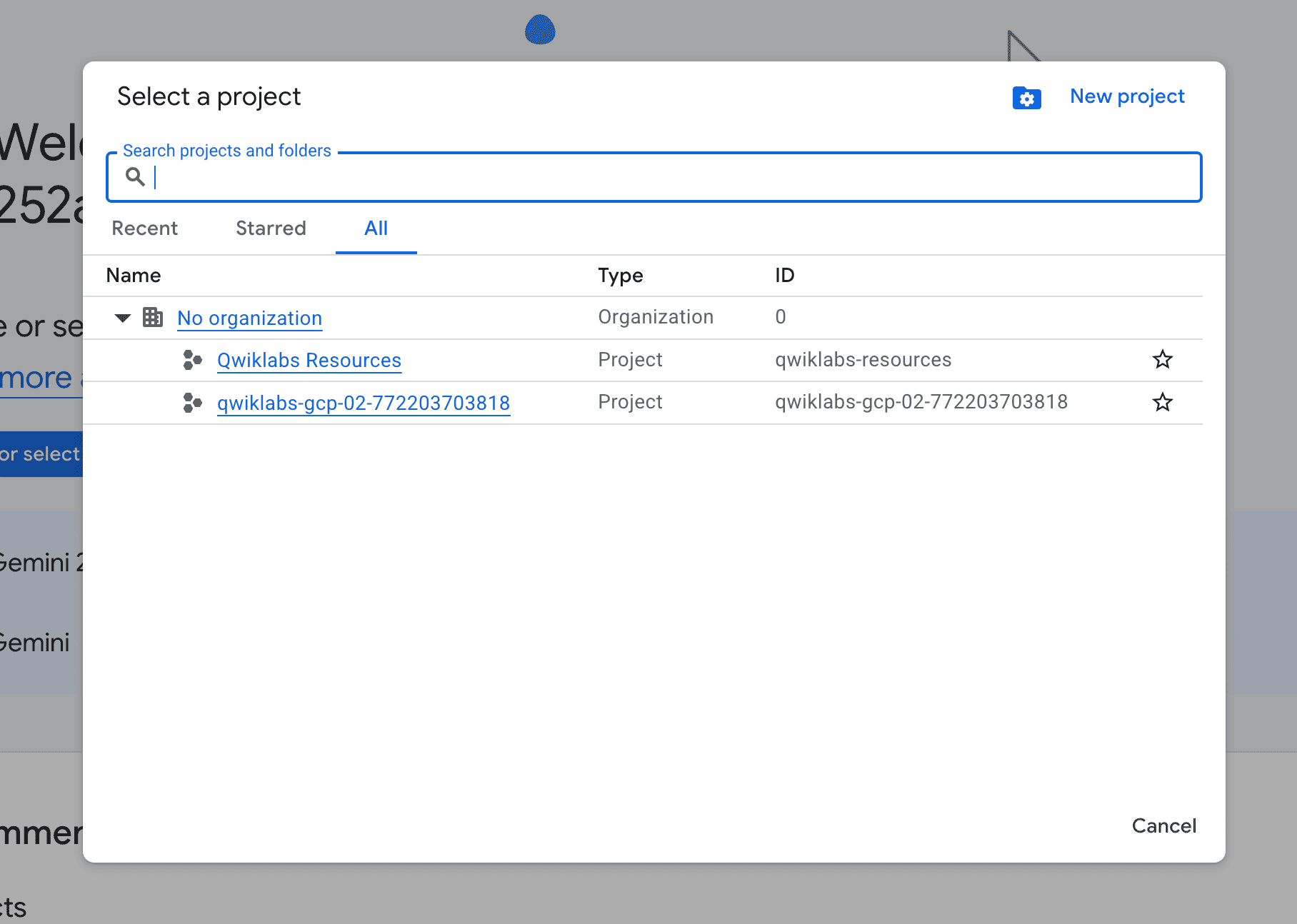Click the ID cell qwiklabs-gcp-02-772203703818
1297x924 pixels.
tap(921, 402)
